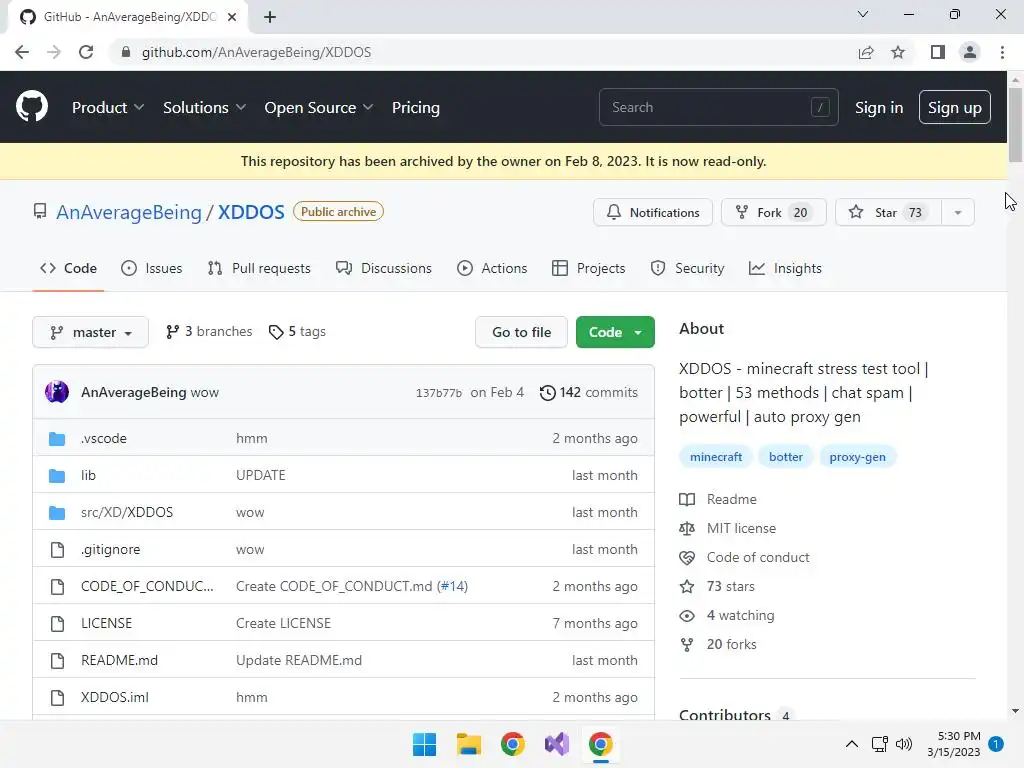
Task: Open a new browser tab with plus icon
Action: click(270, 17)
